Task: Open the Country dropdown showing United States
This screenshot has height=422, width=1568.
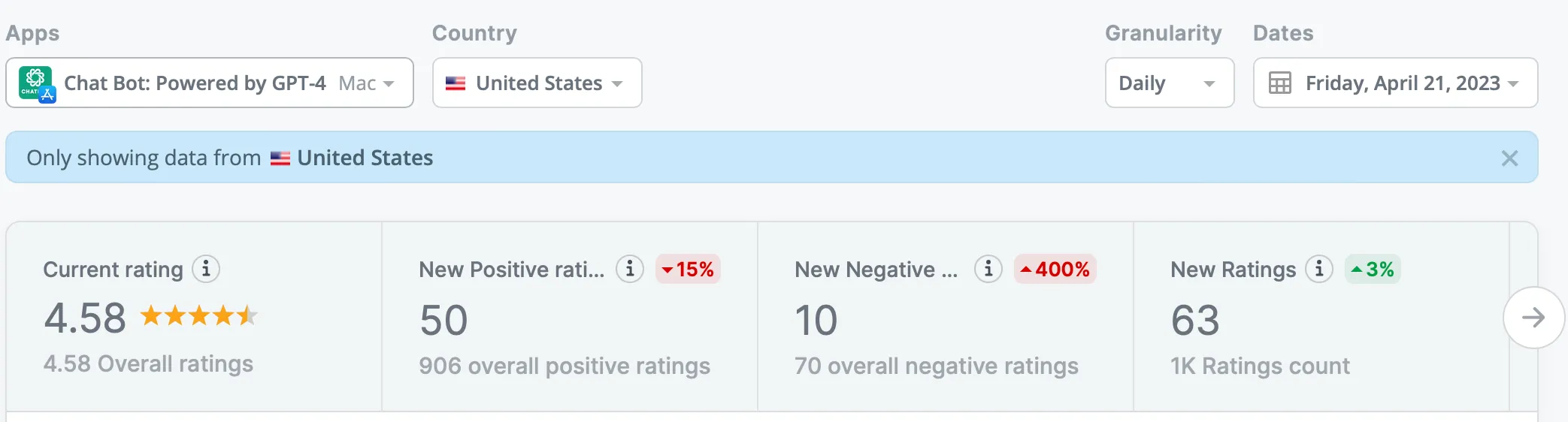Action: tap(537, 83)
